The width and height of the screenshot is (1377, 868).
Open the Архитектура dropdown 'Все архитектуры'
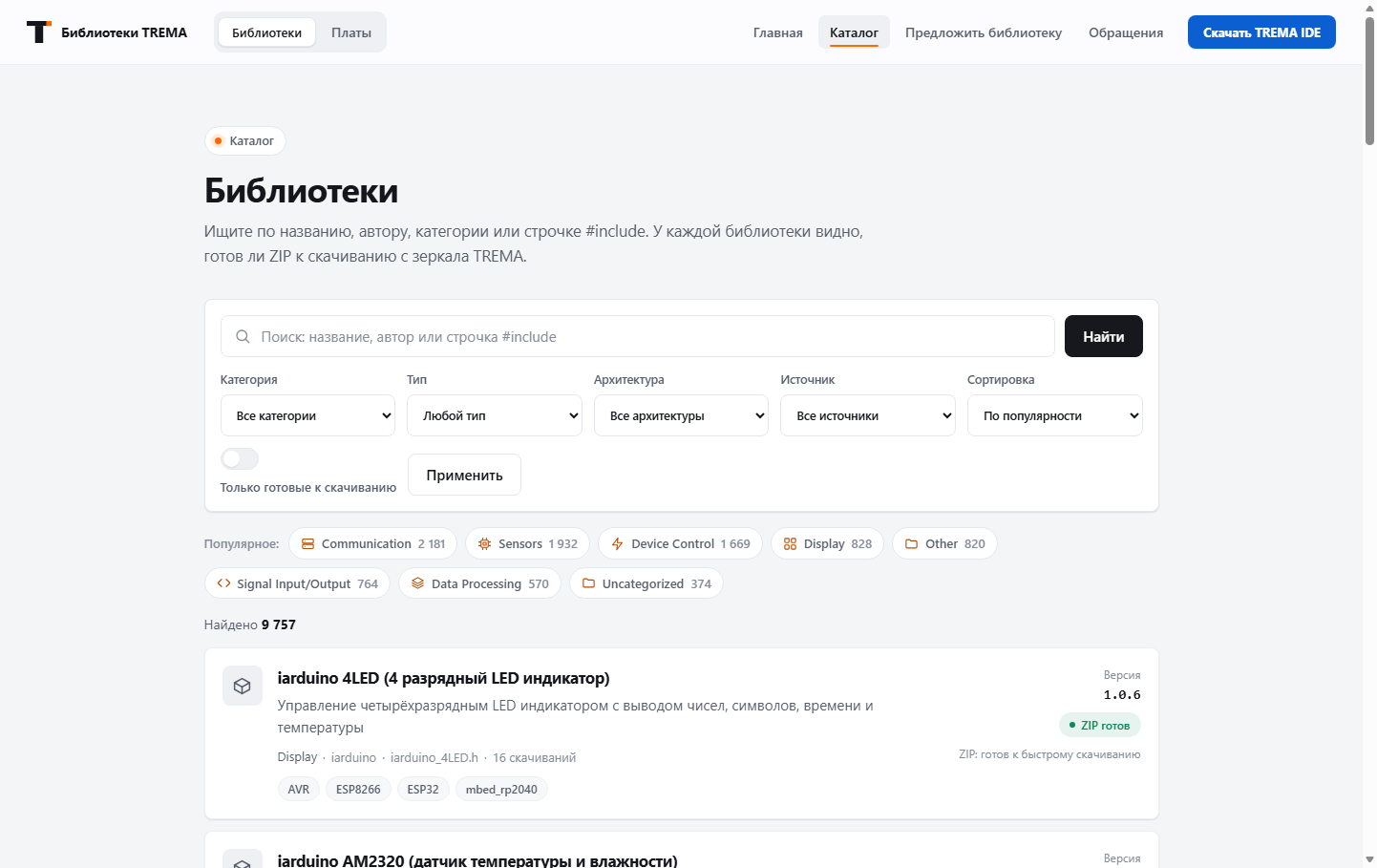point(681,415)
